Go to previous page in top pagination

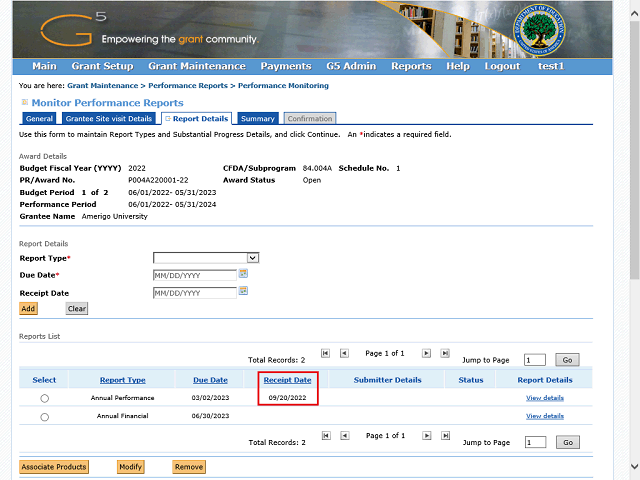[x=344, y=353]
